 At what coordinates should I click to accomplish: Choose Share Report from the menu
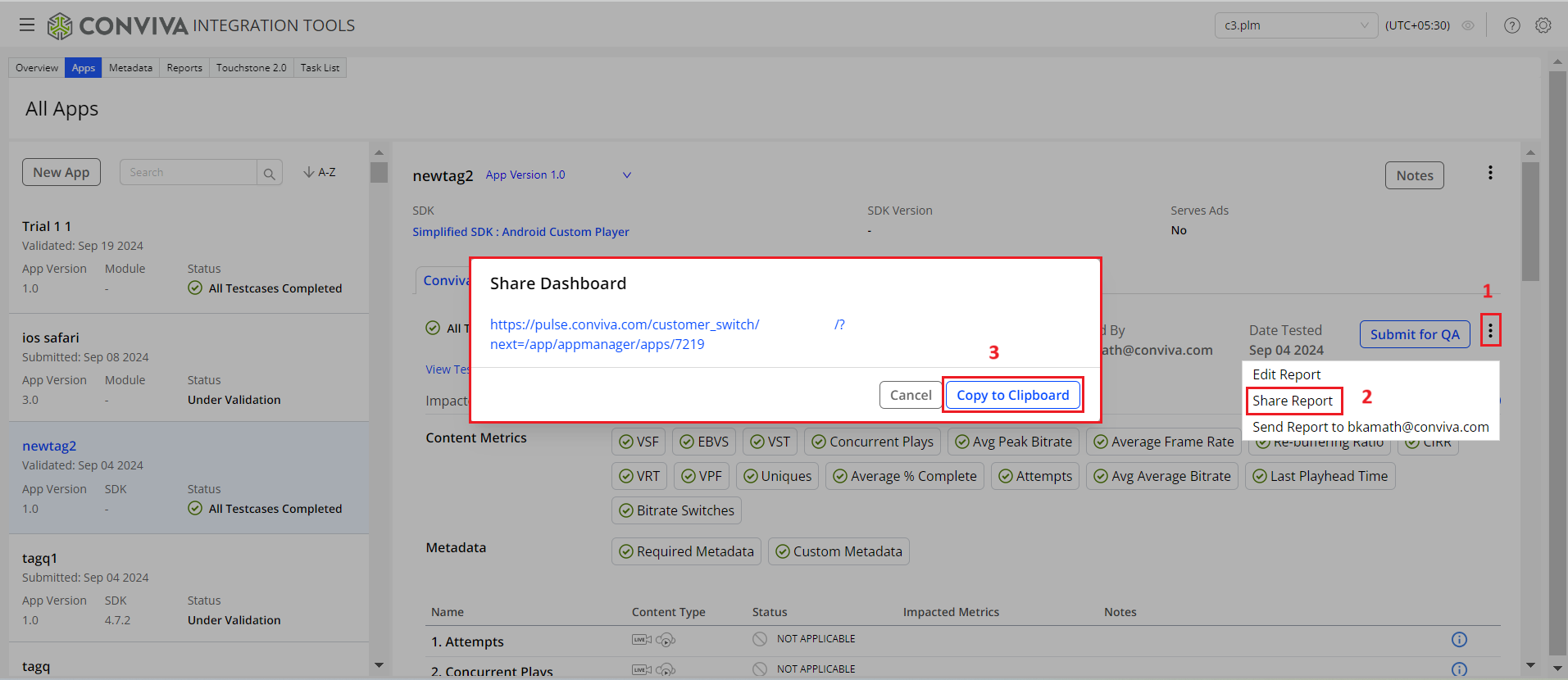coord(1293,401)
